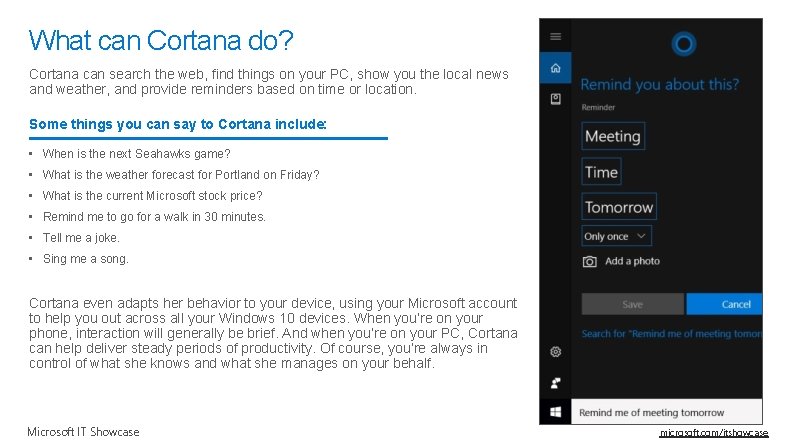
Task: Open the Search for Remind me of meeting link
Action: (672, 334)
